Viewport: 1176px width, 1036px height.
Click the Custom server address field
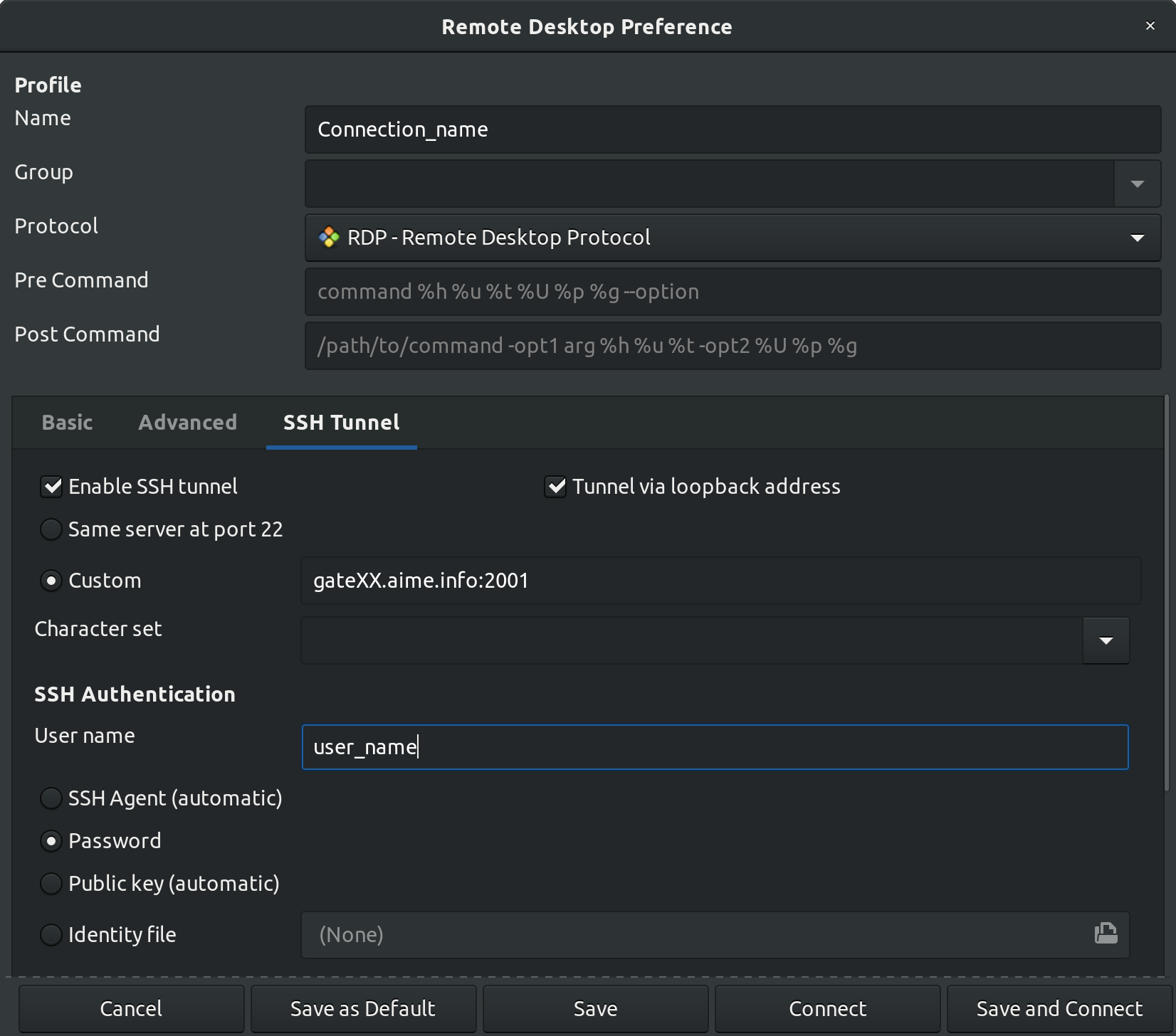(x=721, y=581)
